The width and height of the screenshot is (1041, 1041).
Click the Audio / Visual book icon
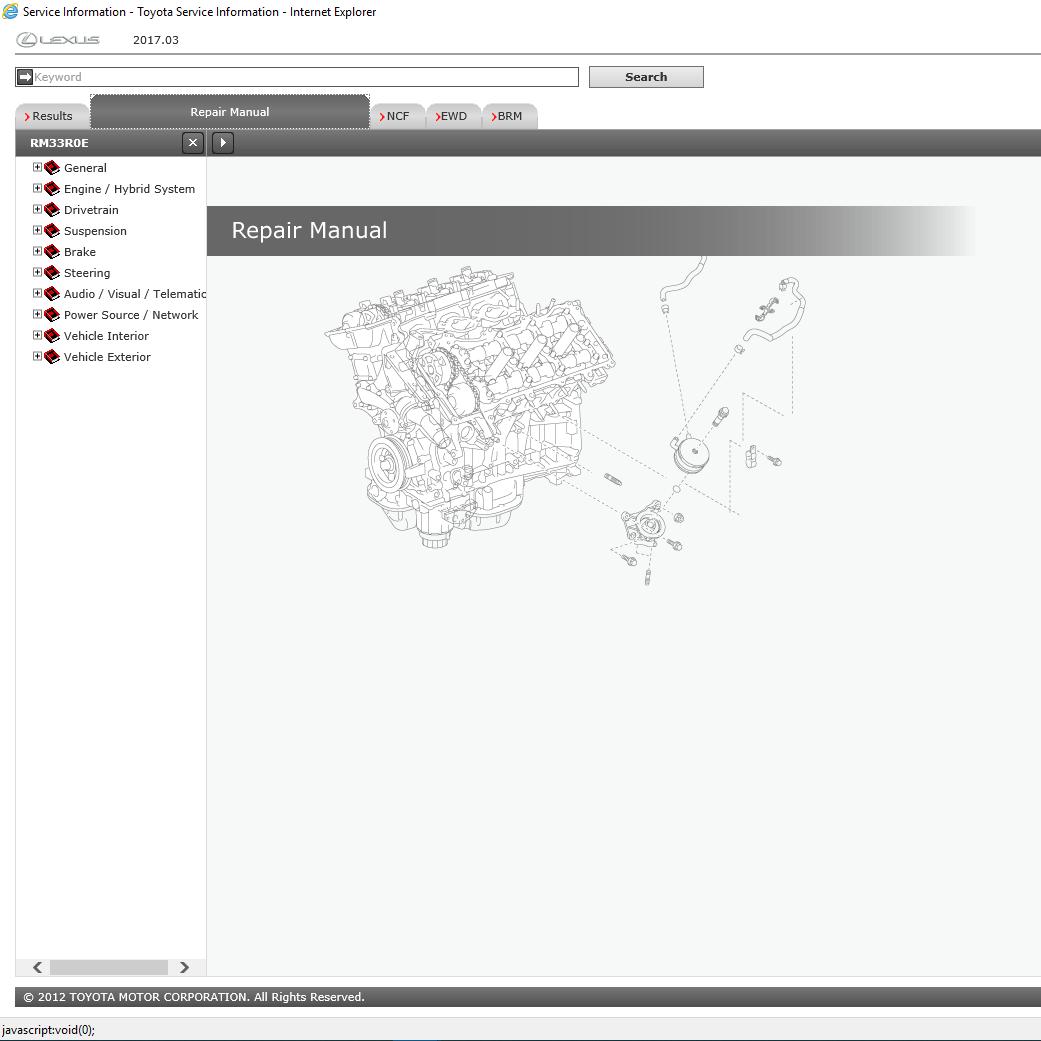coord(52,294)
